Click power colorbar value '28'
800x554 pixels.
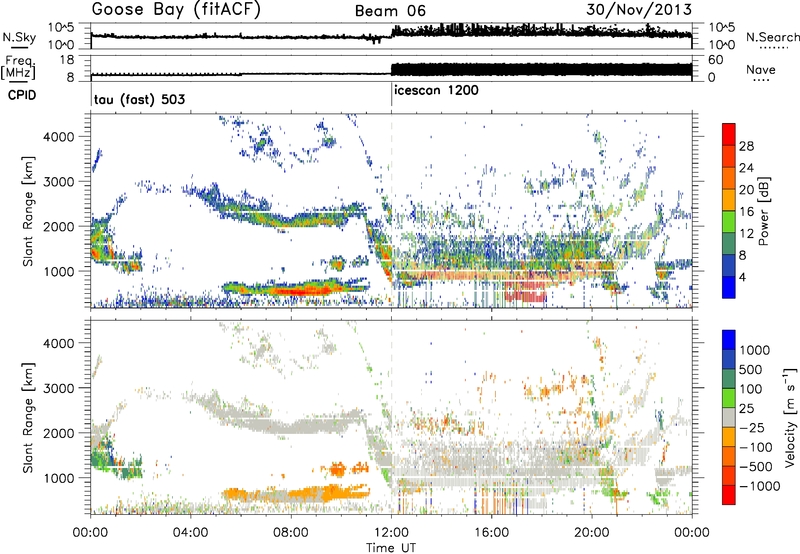[746, 146]
